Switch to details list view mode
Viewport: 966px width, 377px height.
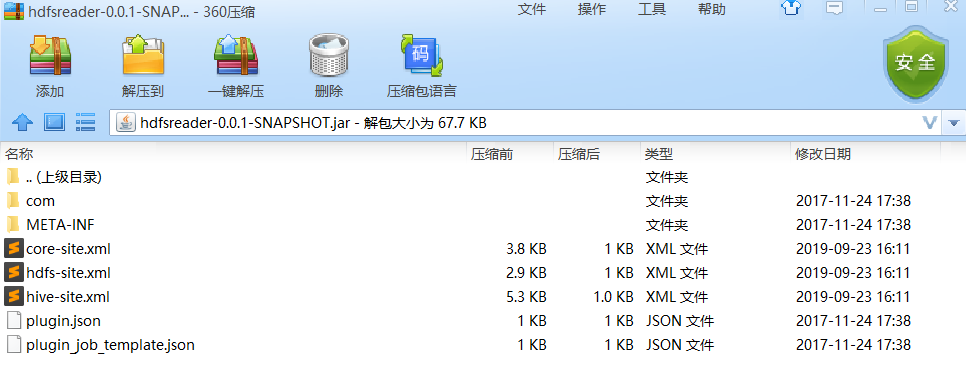point(85,123)
